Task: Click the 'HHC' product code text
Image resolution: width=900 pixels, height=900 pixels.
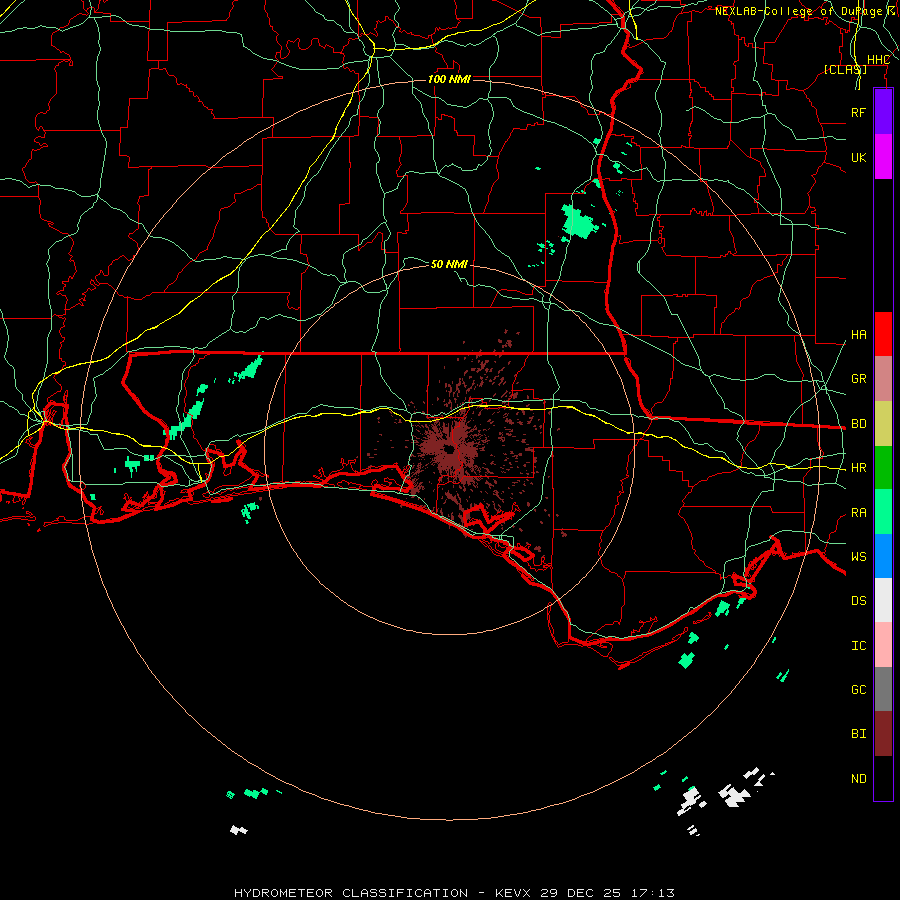Action: pos(878,60)
